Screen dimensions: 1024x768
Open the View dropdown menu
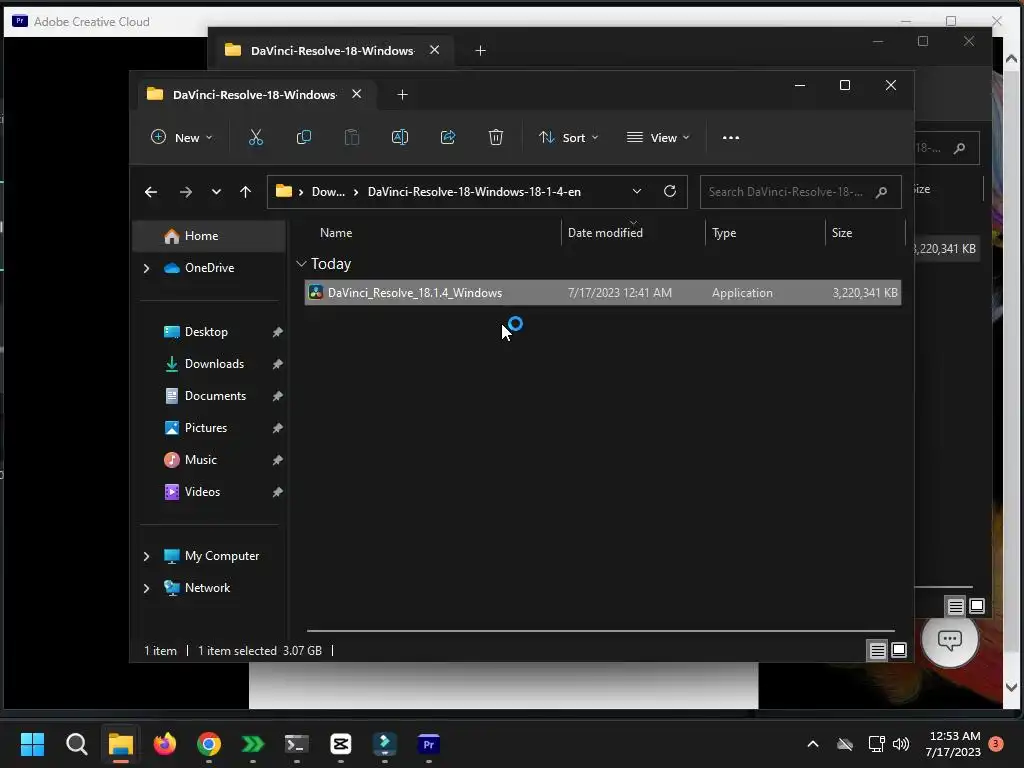click(x=658, y=138)
